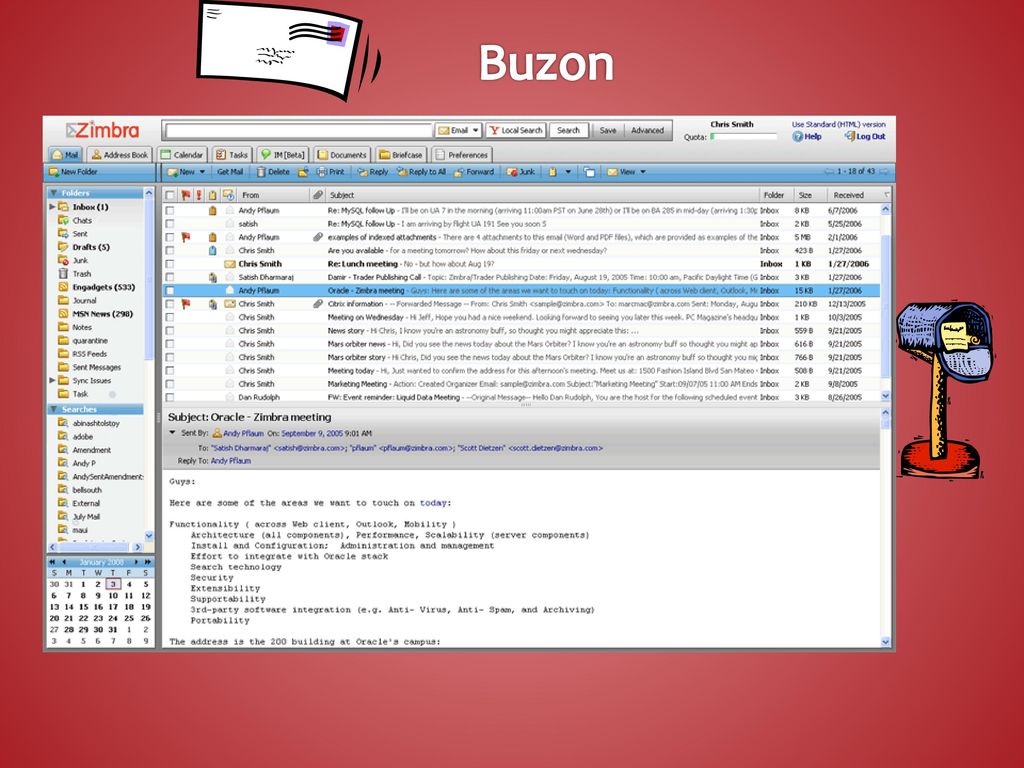Tick checkbox for Citrix information message
The width and height of the screenshot is (1024, 768).
coord(170,304)
